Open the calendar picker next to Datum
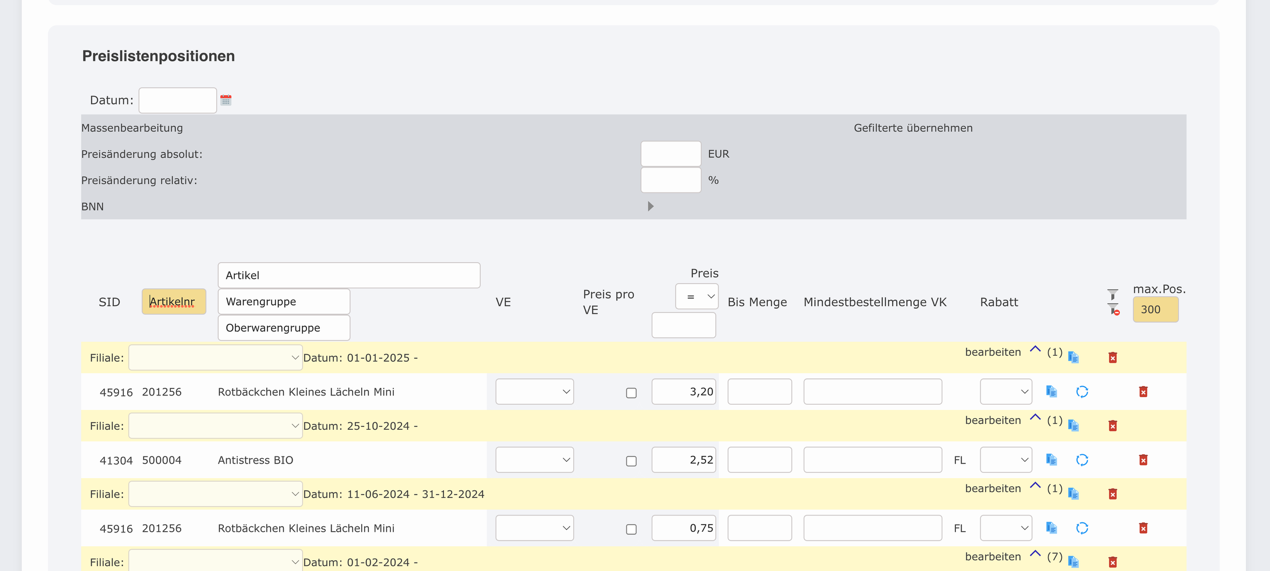 [226, 100]
